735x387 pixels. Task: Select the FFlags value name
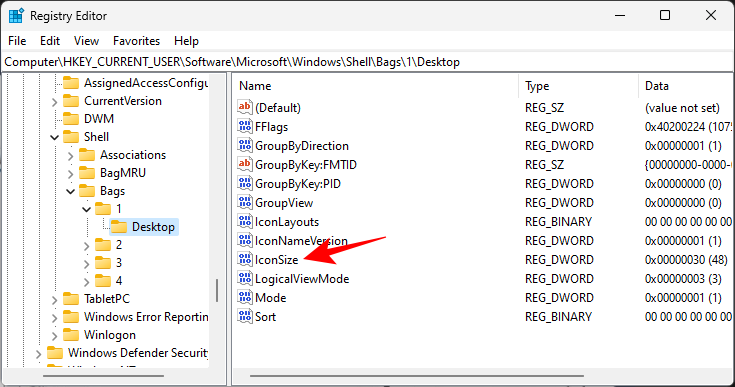pos(271,127)
